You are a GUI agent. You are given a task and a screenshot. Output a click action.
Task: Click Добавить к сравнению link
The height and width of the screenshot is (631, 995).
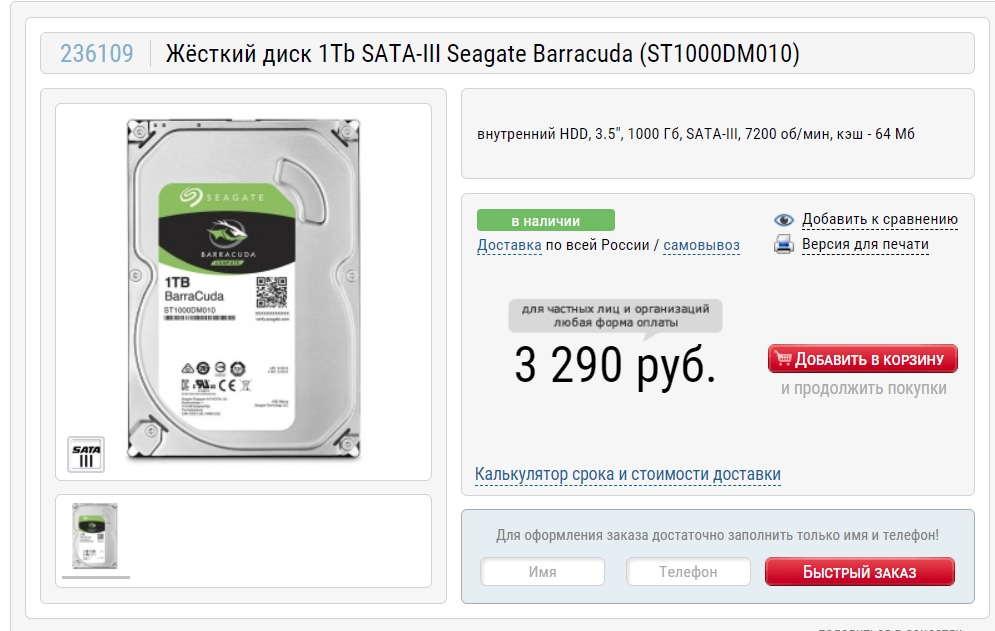[x=880, y=219]
